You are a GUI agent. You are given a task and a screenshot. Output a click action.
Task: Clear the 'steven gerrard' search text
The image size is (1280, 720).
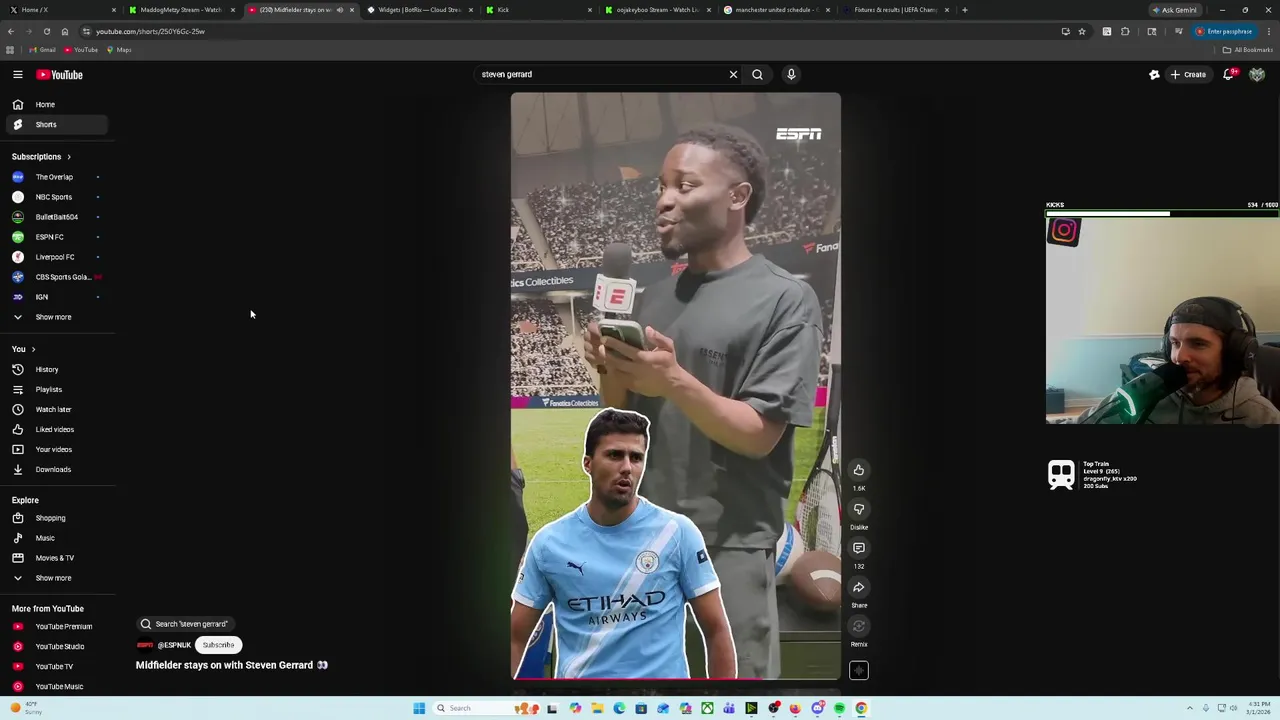[x=733, y=74]
